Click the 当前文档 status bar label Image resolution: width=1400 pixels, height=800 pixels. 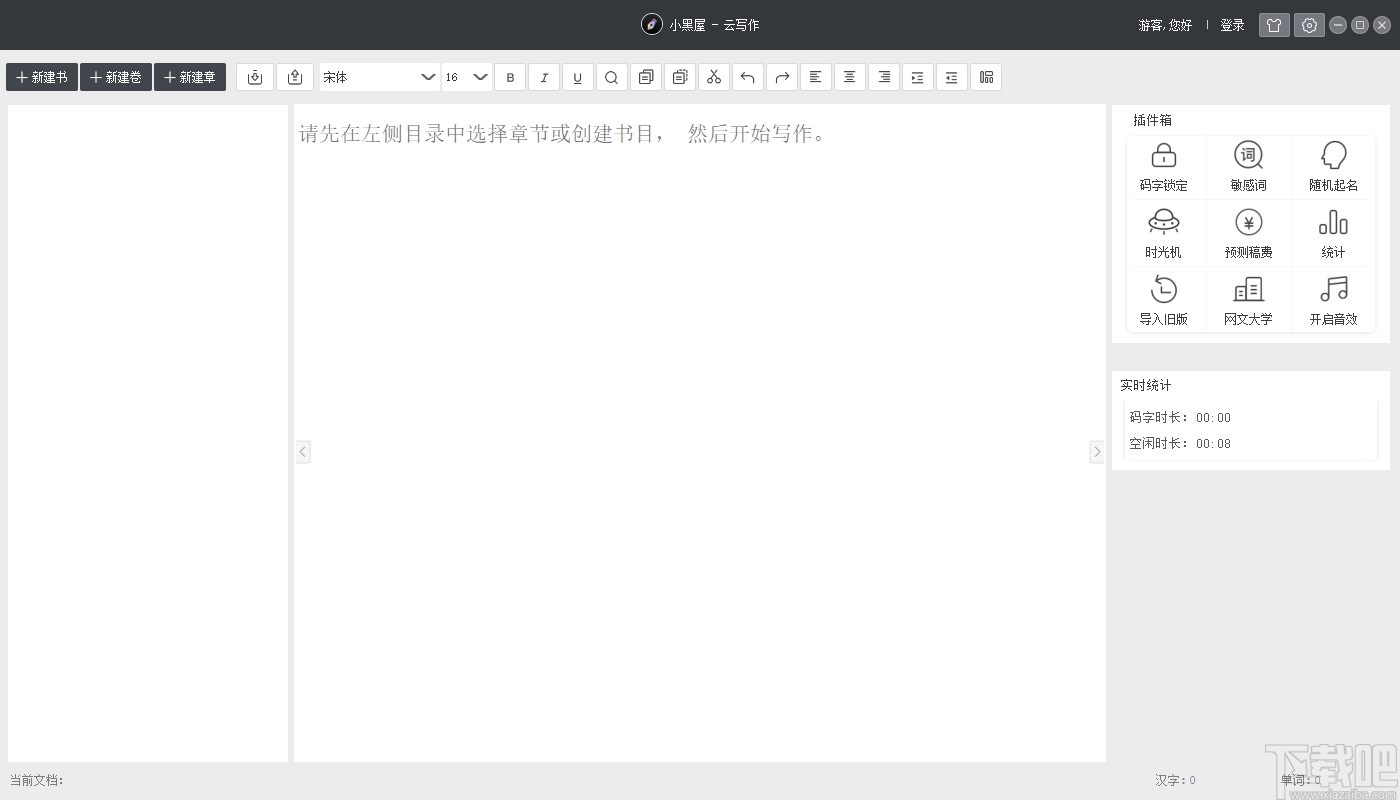[37, 780]
